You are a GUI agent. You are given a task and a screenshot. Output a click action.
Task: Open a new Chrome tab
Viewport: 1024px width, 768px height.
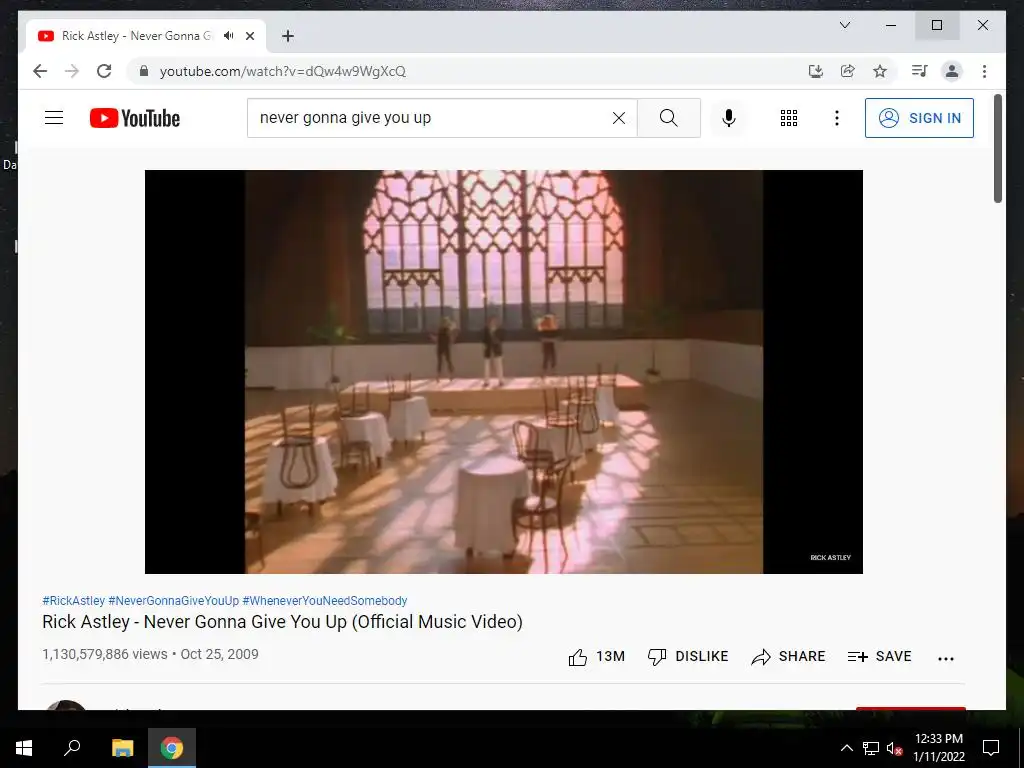[288, 36]
